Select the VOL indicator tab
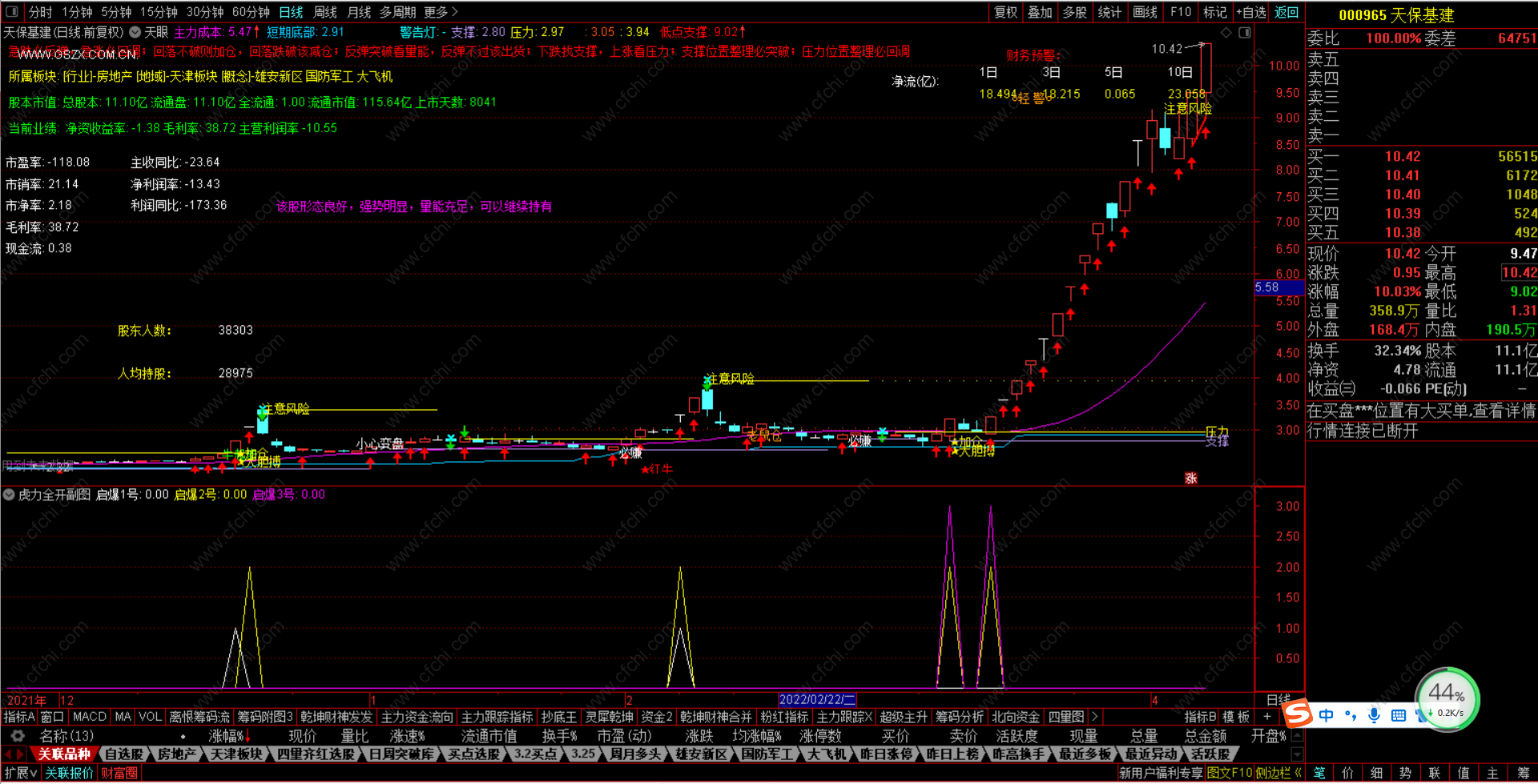The height and width of the screenshot is (784, 1538). [150, 717]
